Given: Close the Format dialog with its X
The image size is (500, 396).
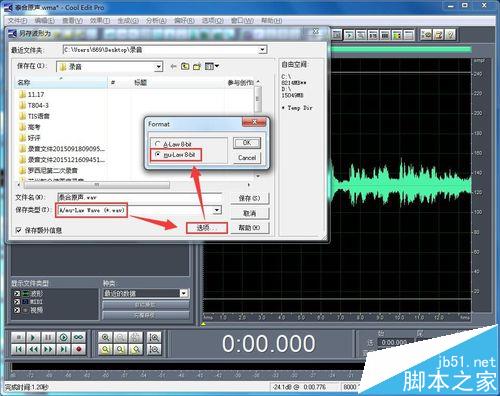Looking at the screenshot, I should (x=254, y=122).
